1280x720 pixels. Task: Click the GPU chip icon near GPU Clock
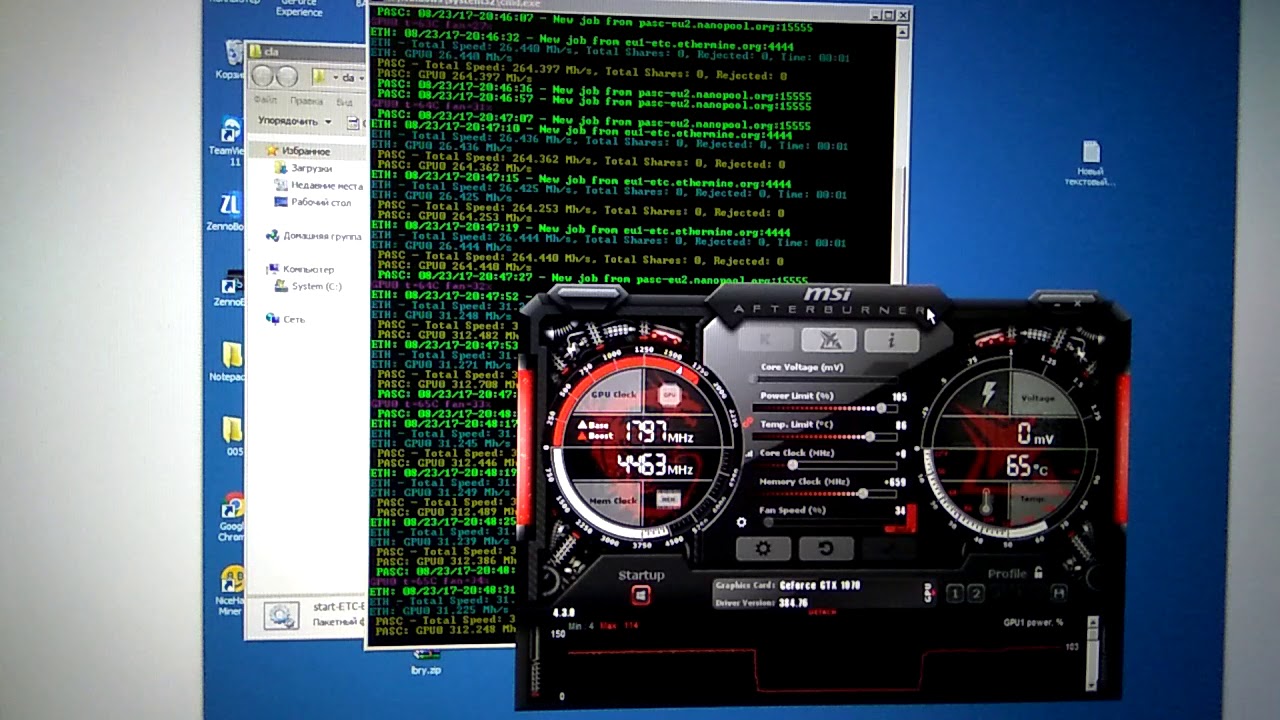(668, 396)
